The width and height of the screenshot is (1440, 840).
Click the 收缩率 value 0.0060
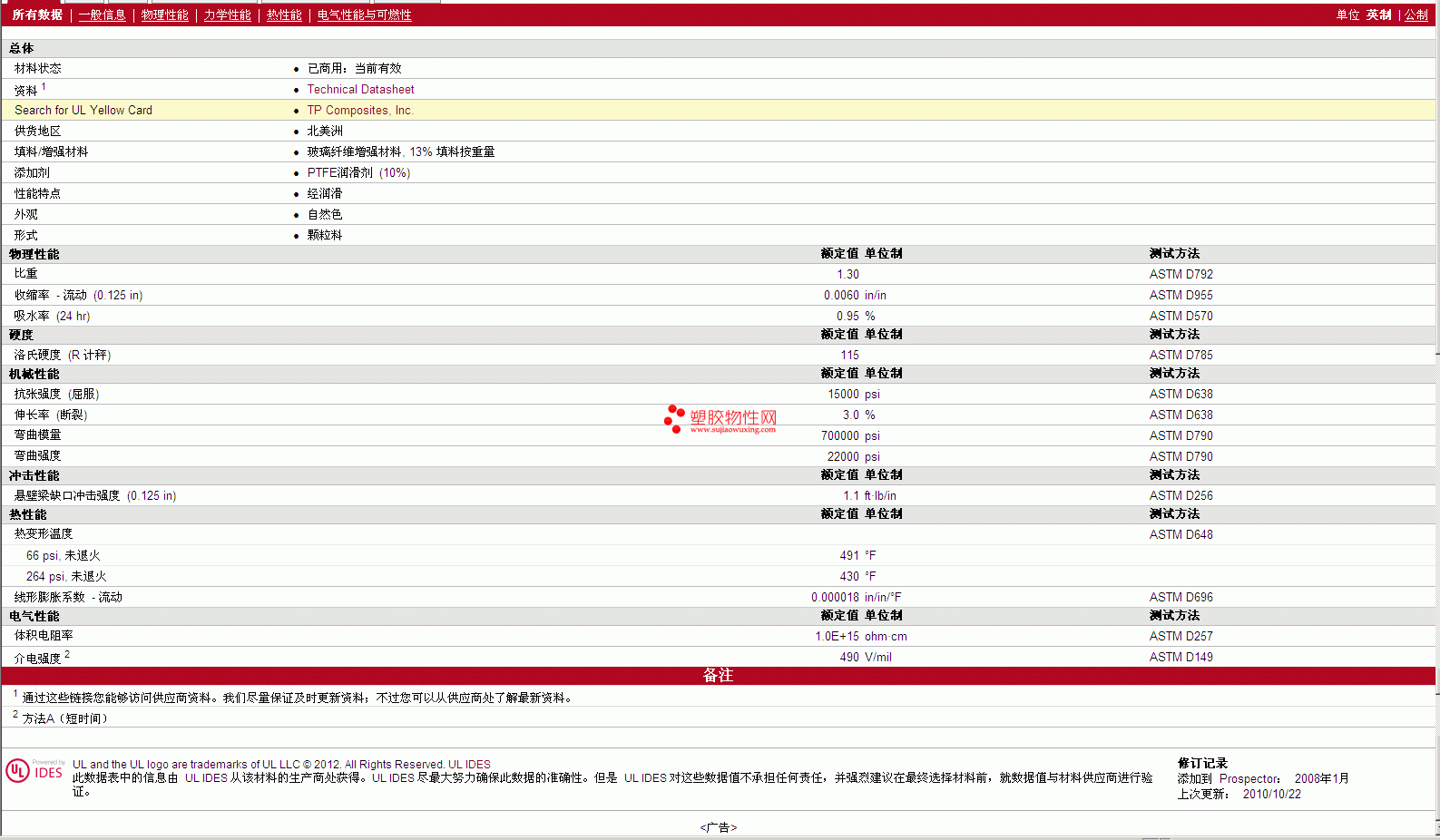[841, 295]
